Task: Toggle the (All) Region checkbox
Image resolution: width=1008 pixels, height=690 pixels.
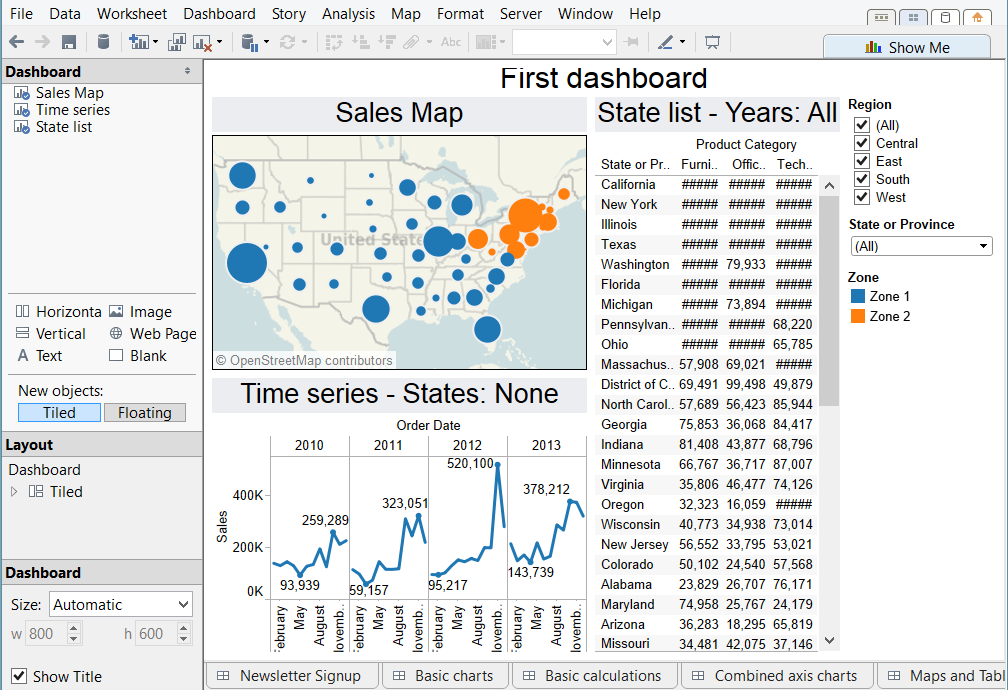Action: 861,125
